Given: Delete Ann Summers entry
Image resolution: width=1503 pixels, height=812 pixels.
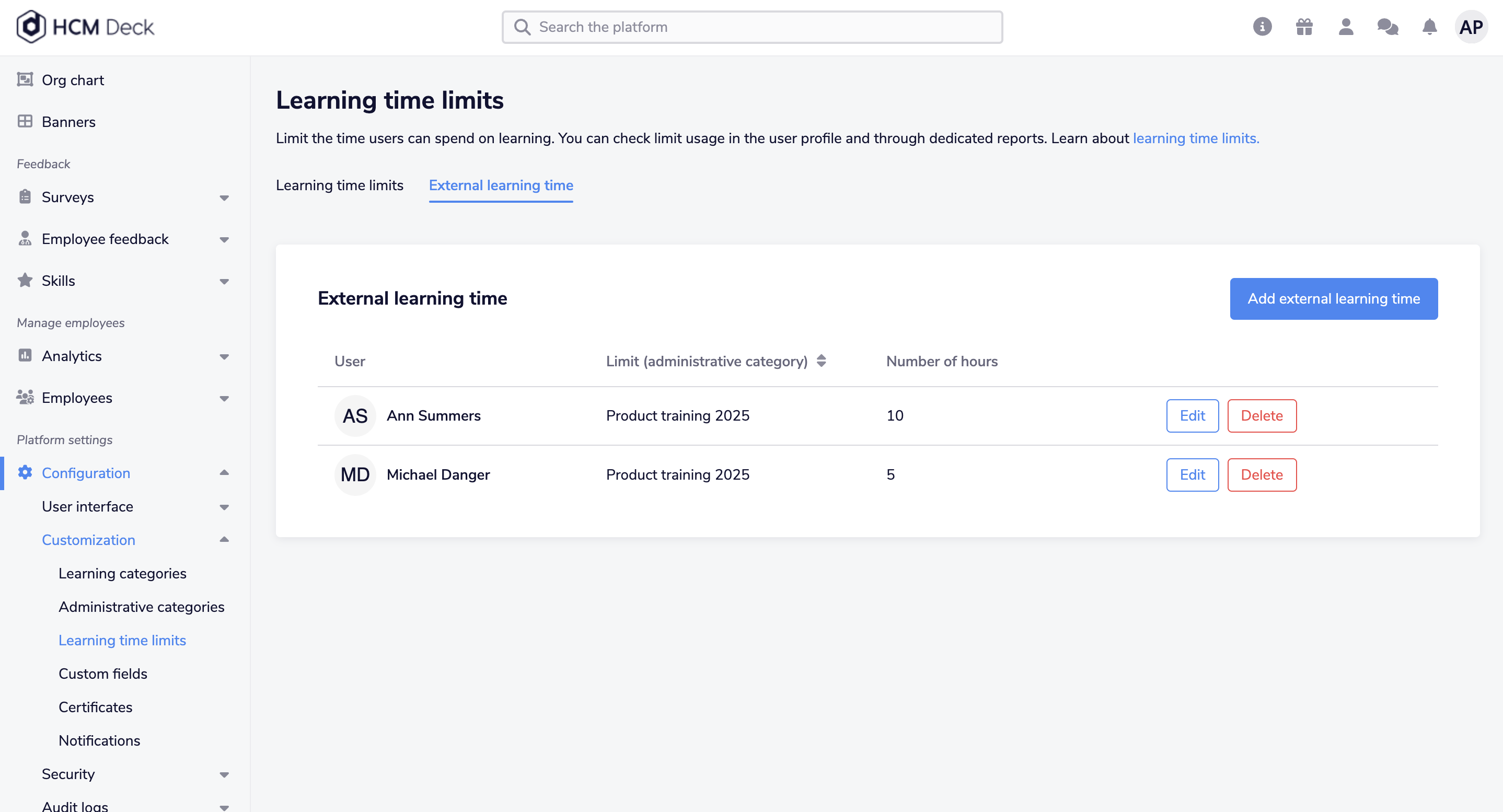Looking at the screenshot, I should [1262, 416].
